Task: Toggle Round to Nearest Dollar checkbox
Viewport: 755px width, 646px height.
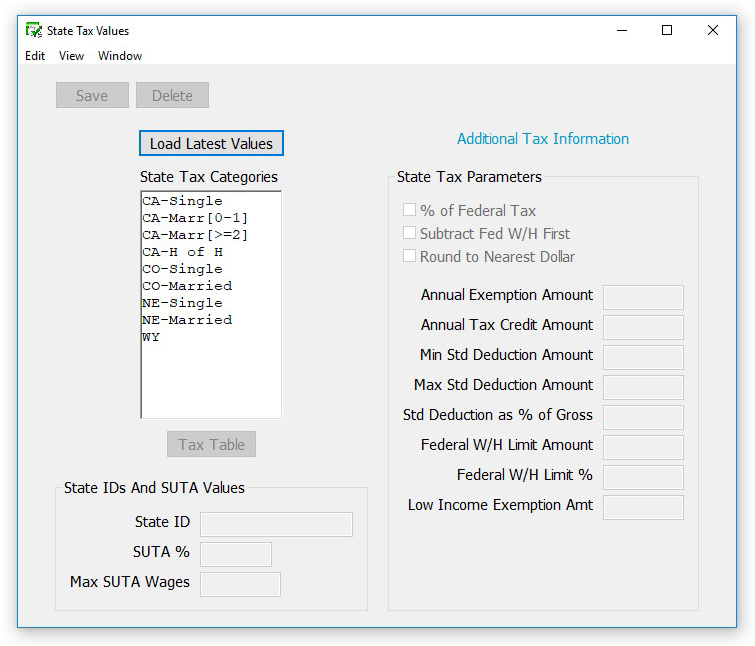Action: pos(409,256)
